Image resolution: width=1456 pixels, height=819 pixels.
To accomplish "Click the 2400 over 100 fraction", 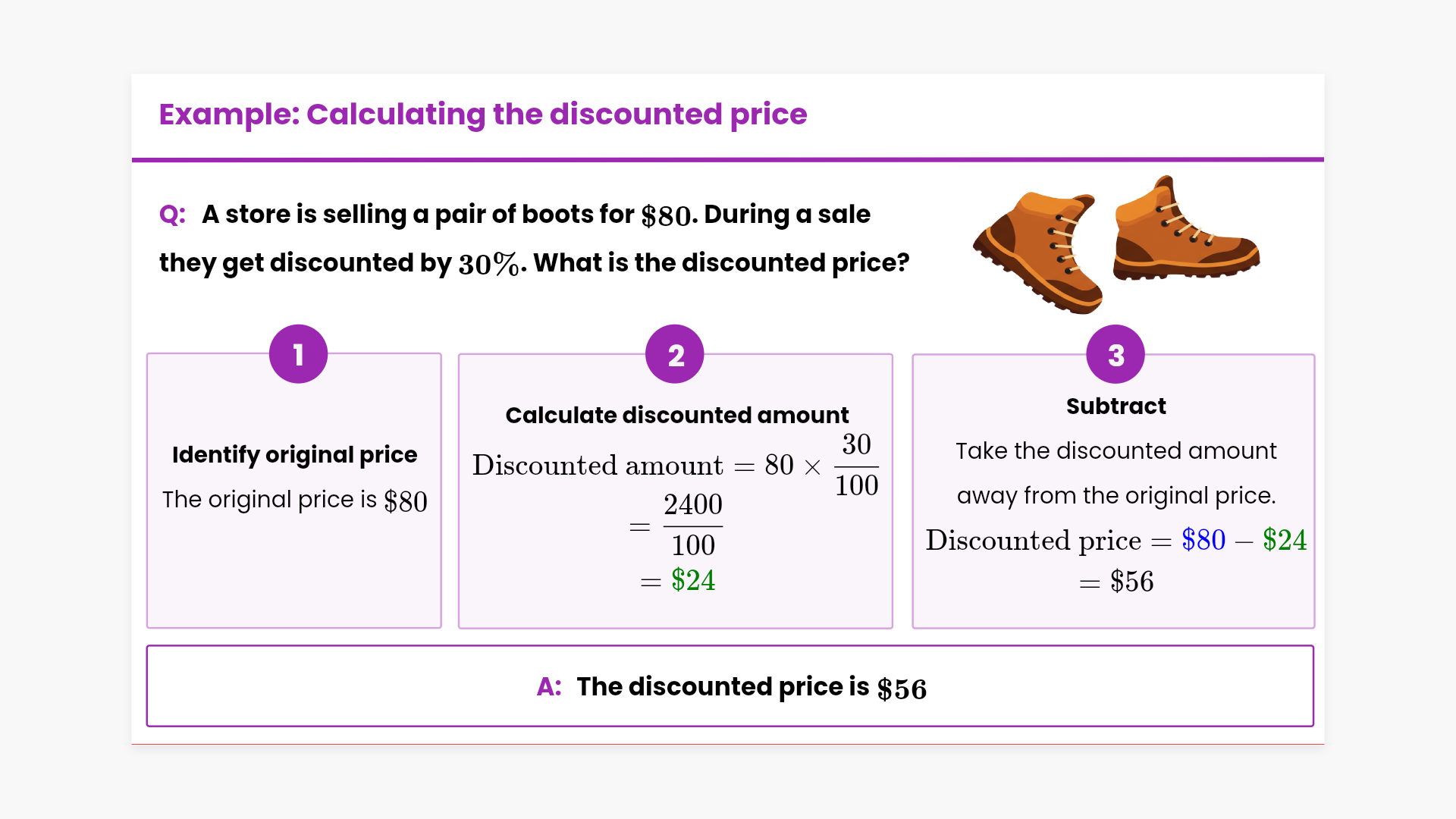I will tap(693, 525).
